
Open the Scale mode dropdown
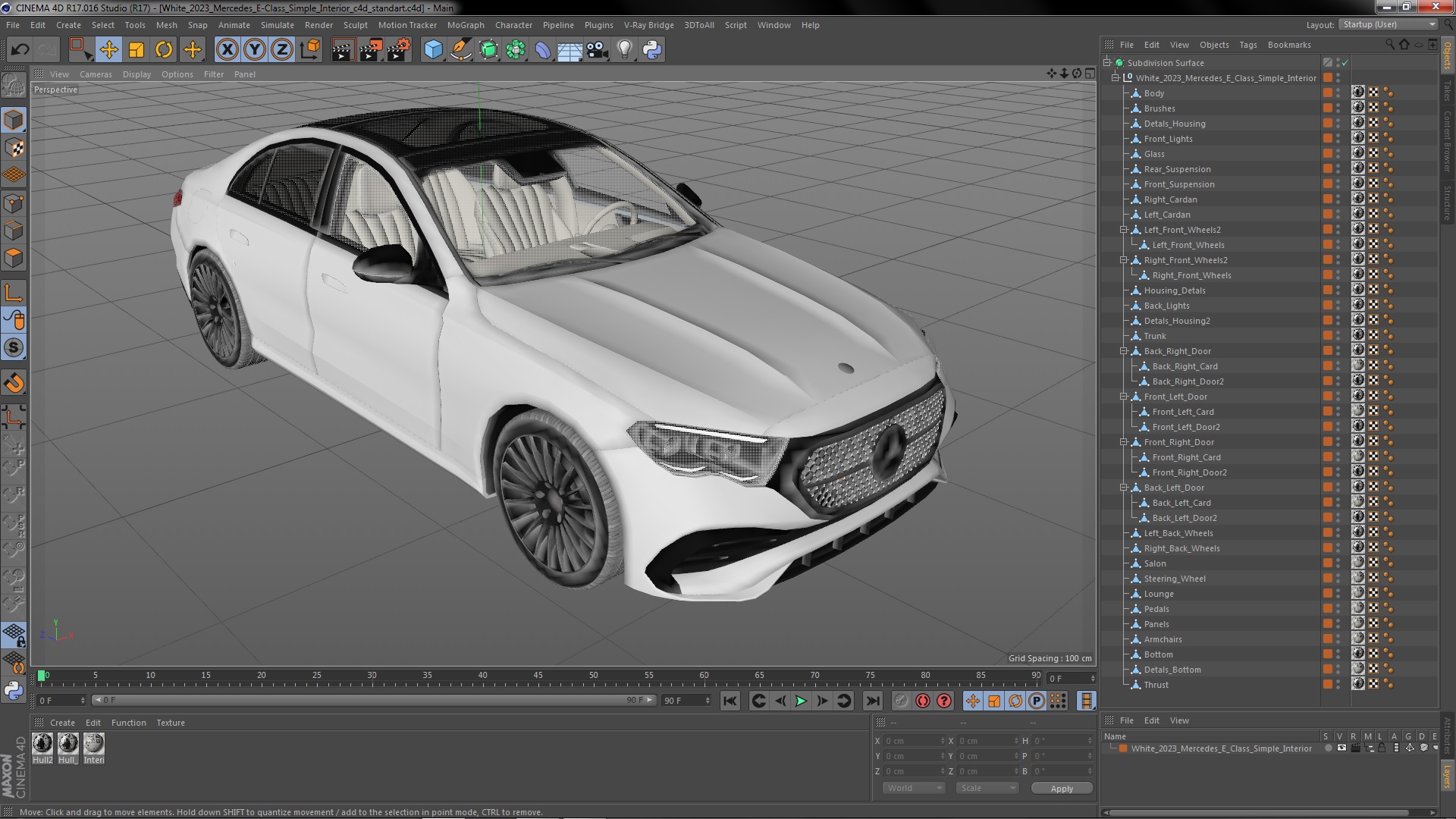tap(987, 789)
